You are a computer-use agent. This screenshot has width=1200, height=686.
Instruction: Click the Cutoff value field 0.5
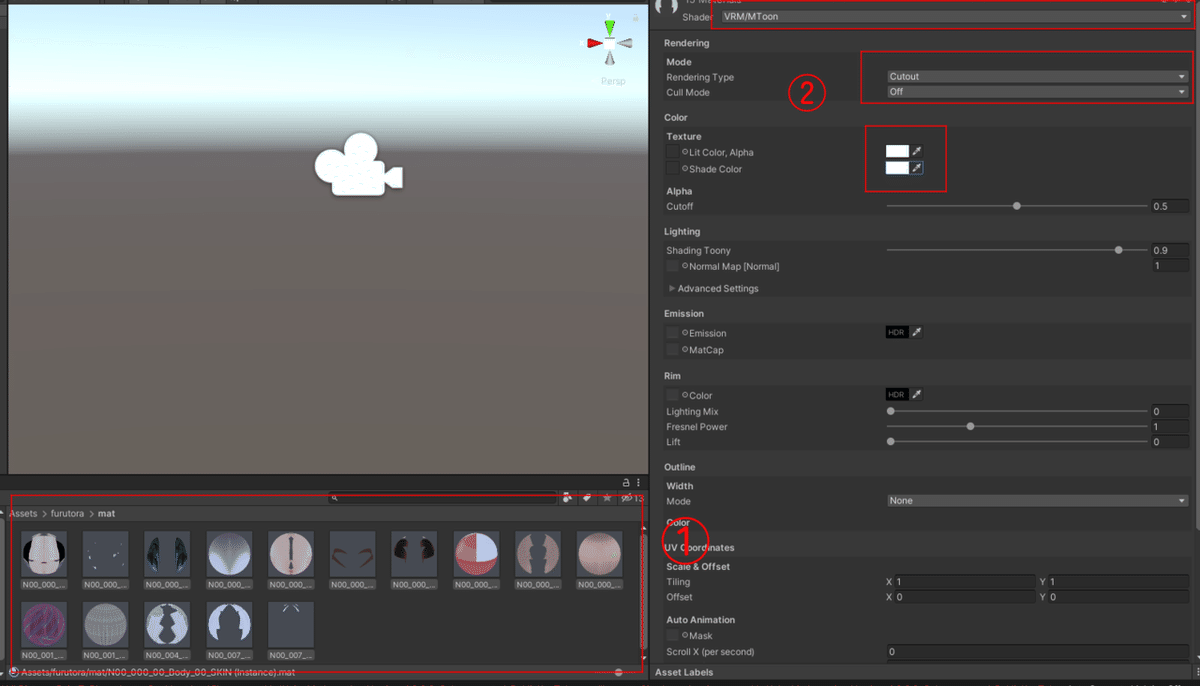[x=1169, y=206]
